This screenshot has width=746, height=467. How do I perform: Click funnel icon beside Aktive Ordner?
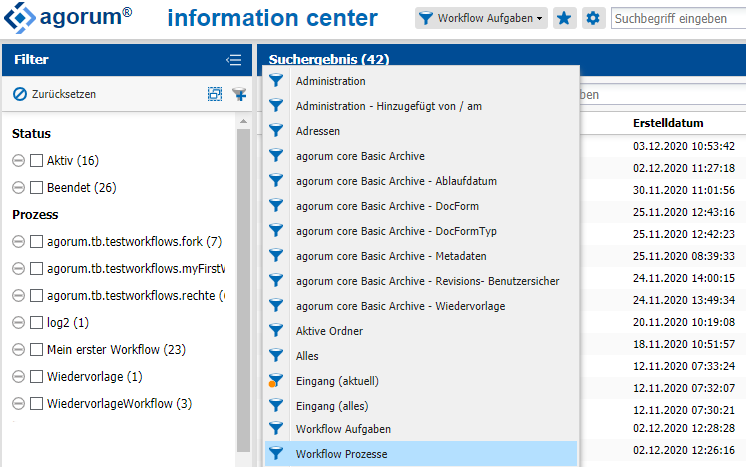click(276, 331)
